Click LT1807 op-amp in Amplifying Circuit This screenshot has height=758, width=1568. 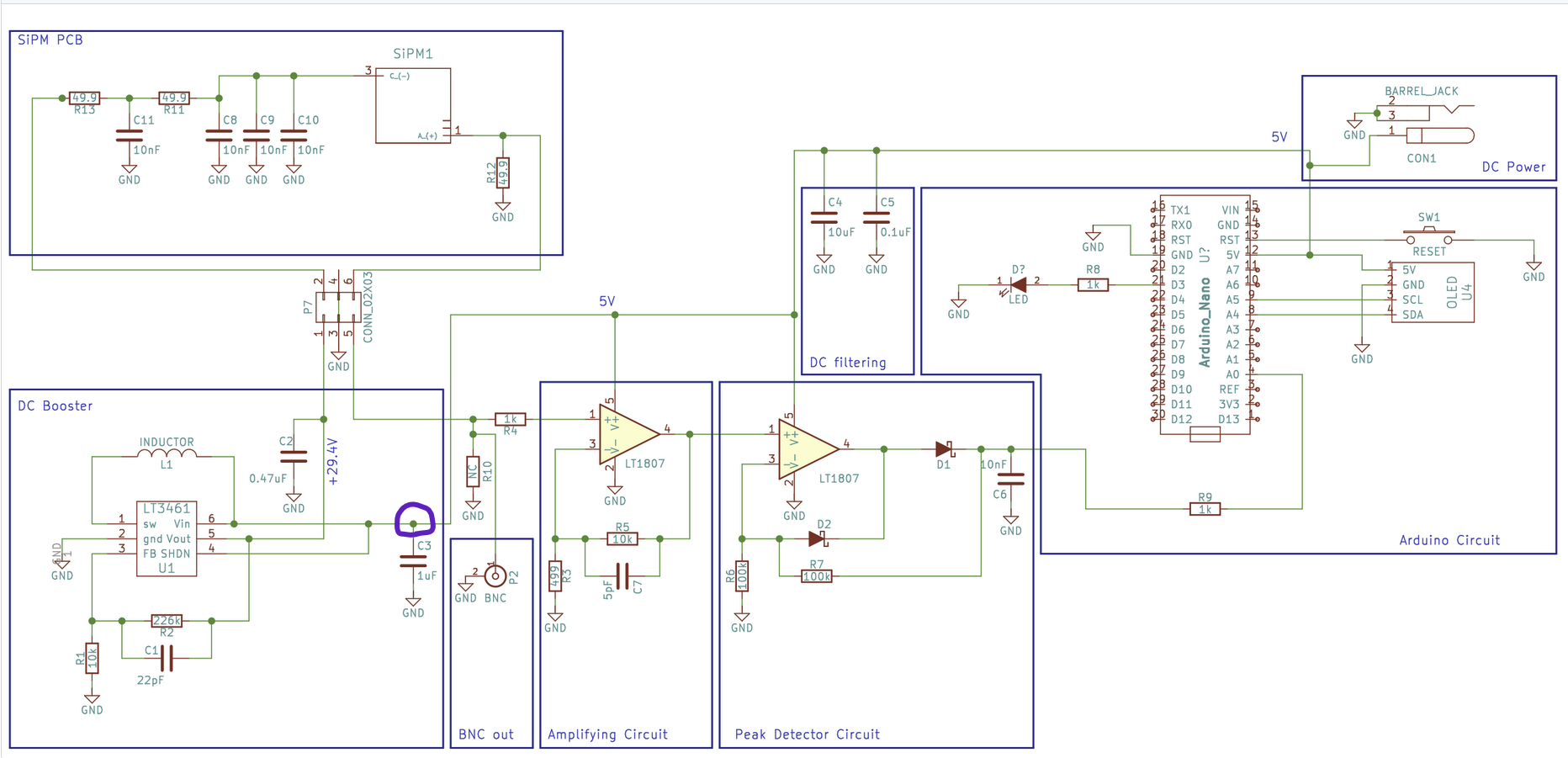(x=629, y=434)
